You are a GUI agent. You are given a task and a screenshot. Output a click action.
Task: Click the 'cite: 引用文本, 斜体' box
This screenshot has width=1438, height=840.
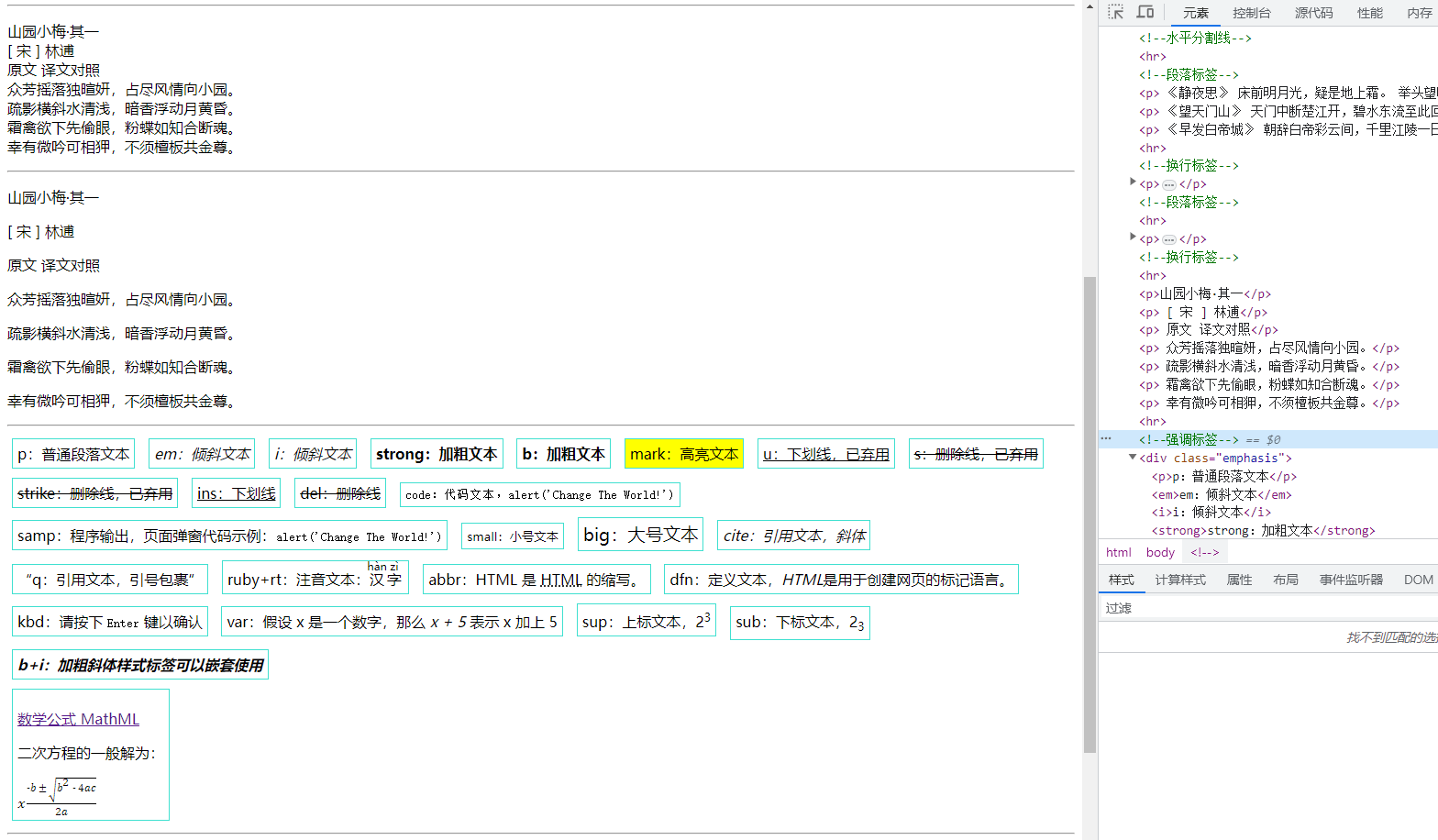pyautogui.click(x=793, y=536)
